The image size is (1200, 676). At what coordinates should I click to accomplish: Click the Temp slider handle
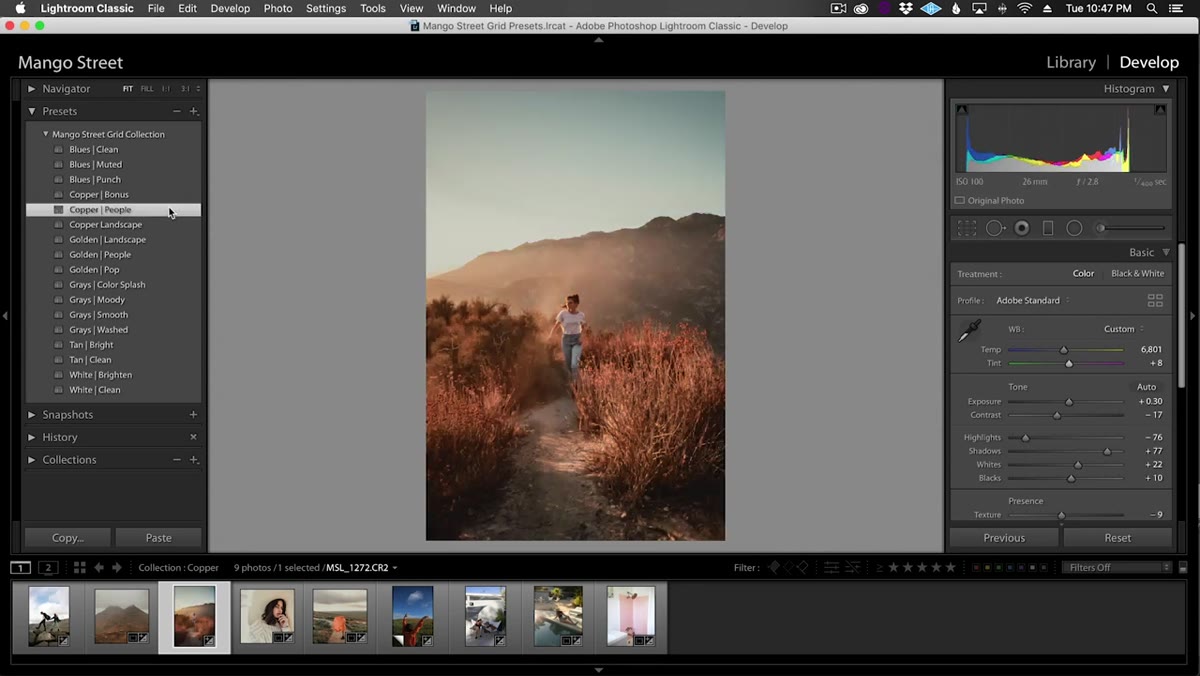[1064, 350]
